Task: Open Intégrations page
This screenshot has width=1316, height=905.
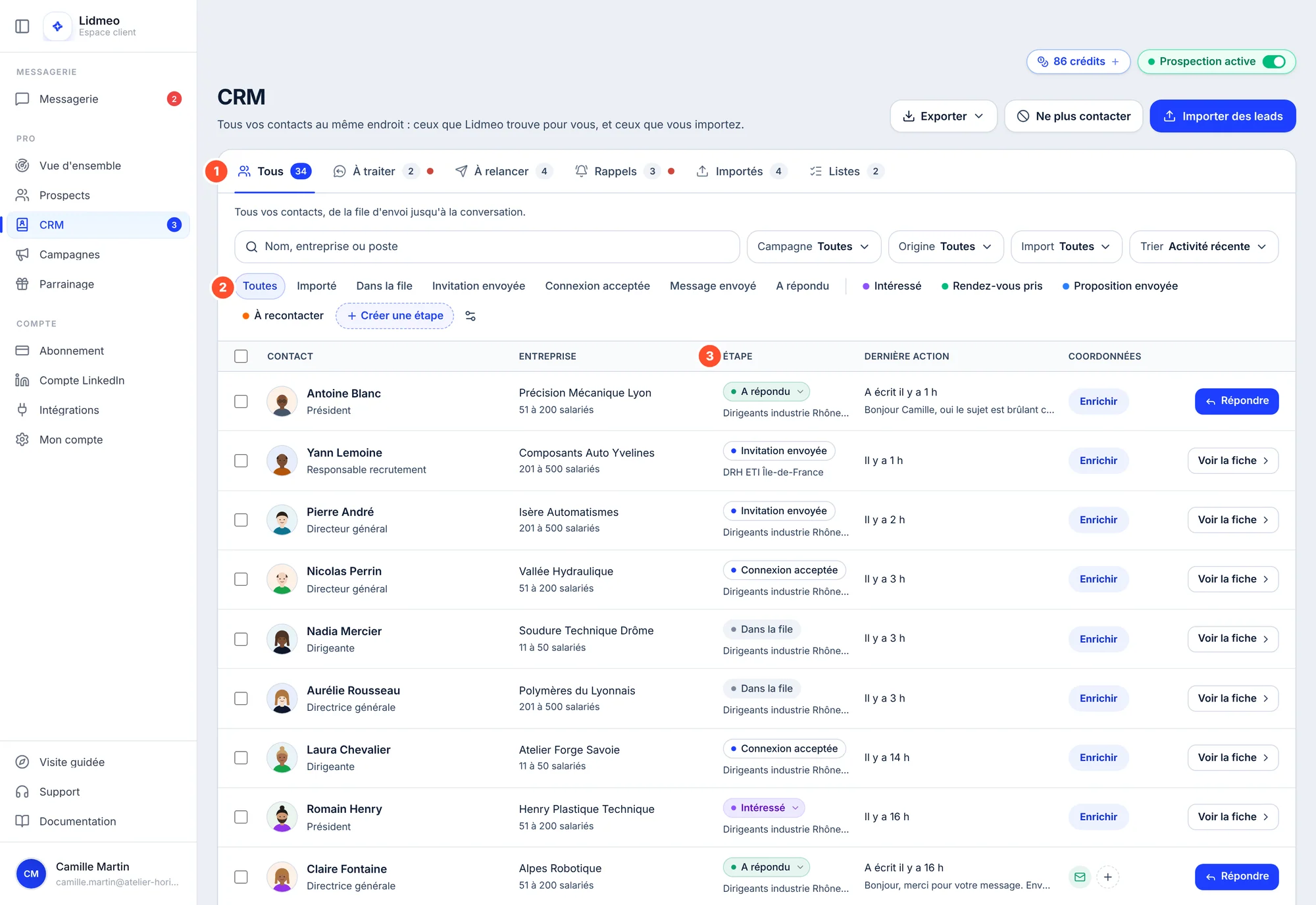Action: pos(99,409)
